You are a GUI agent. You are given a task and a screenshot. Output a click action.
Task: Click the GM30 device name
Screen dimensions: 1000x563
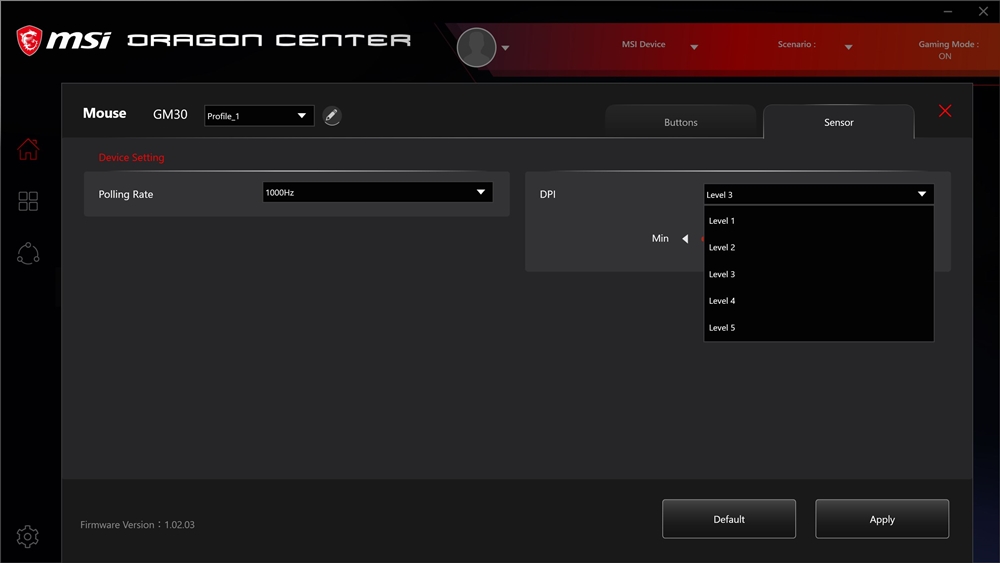[x=170, y=114]
